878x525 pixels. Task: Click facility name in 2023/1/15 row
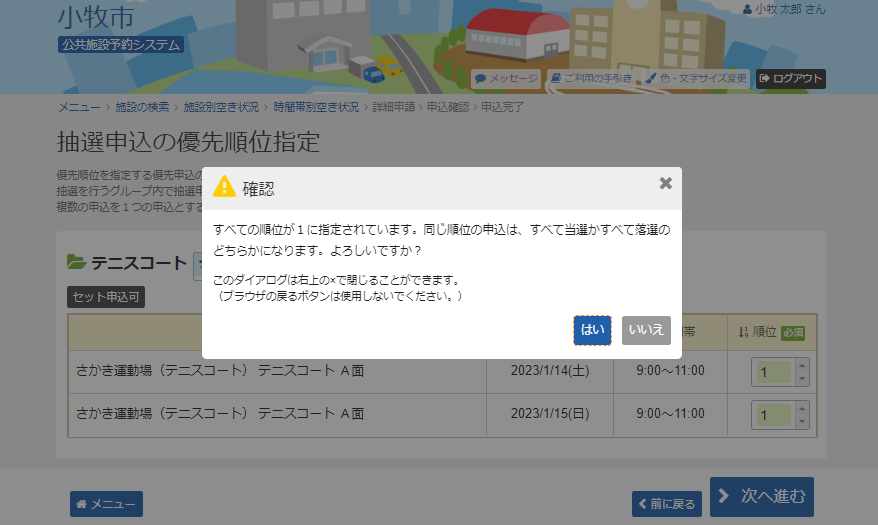coord(220,414)
